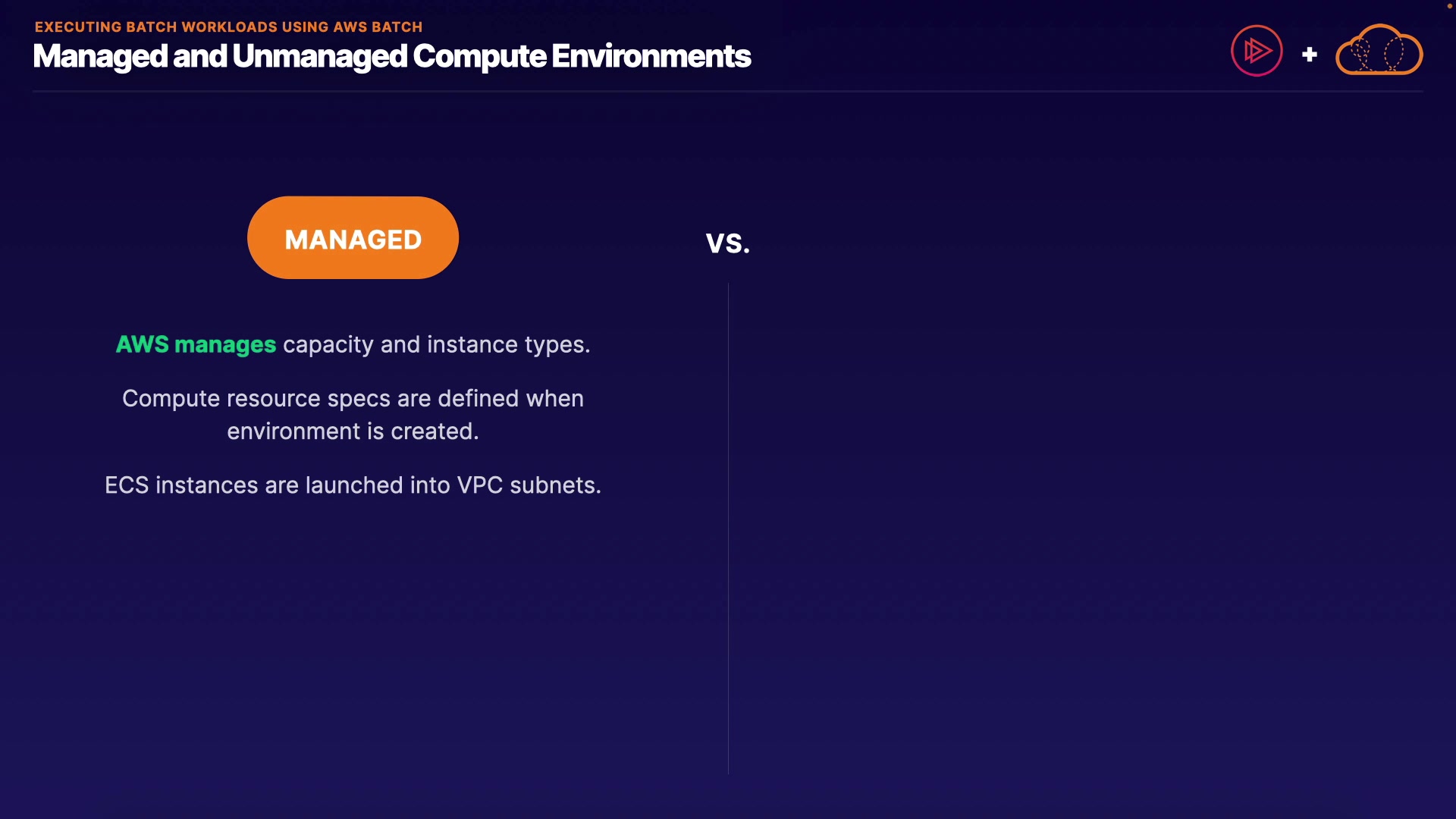
Task: Click the Pluralsight play logo icon
Action: tap(1256, 51)
